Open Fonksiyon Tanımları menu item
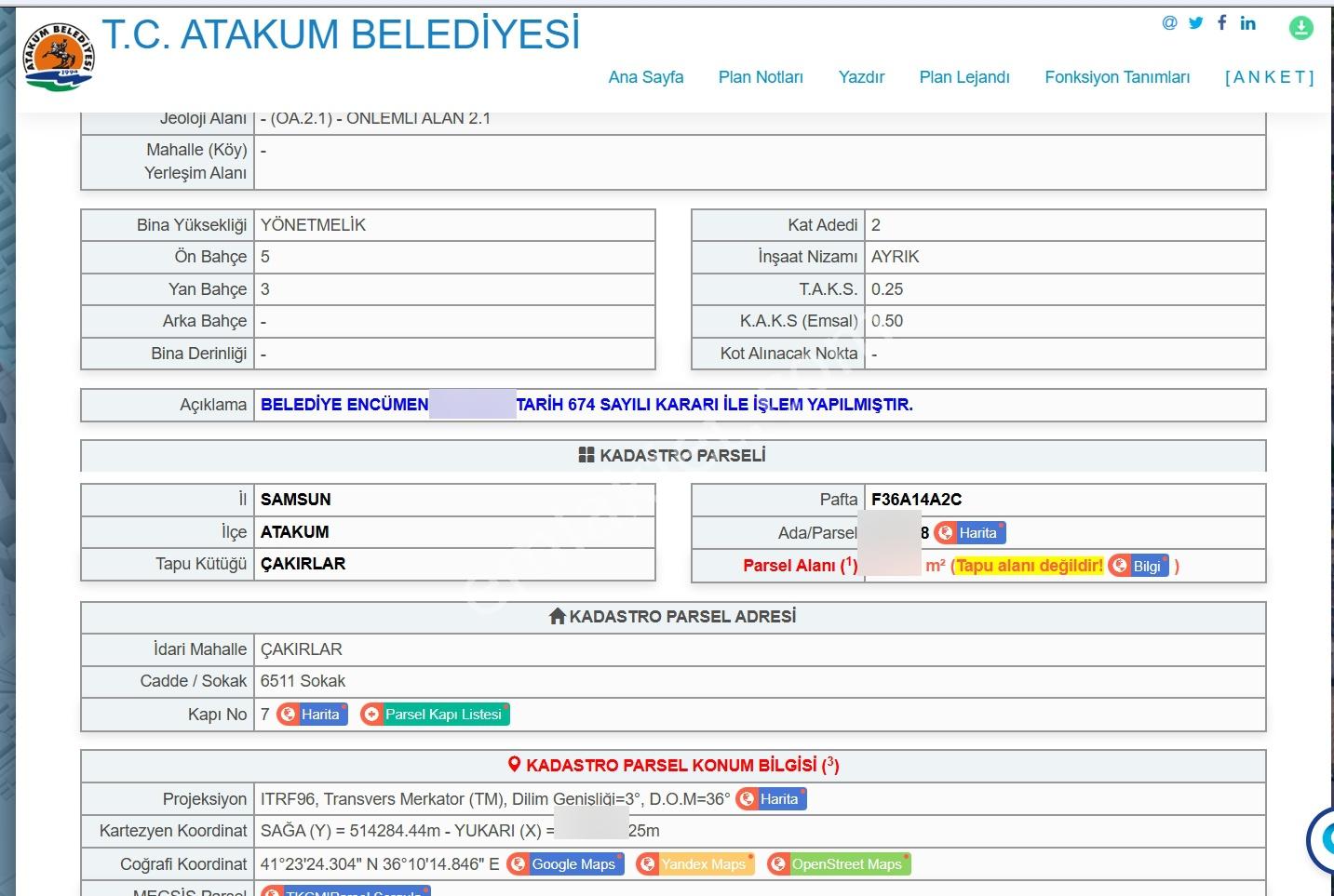The image size is (1334, 896). coord(1117,77)
